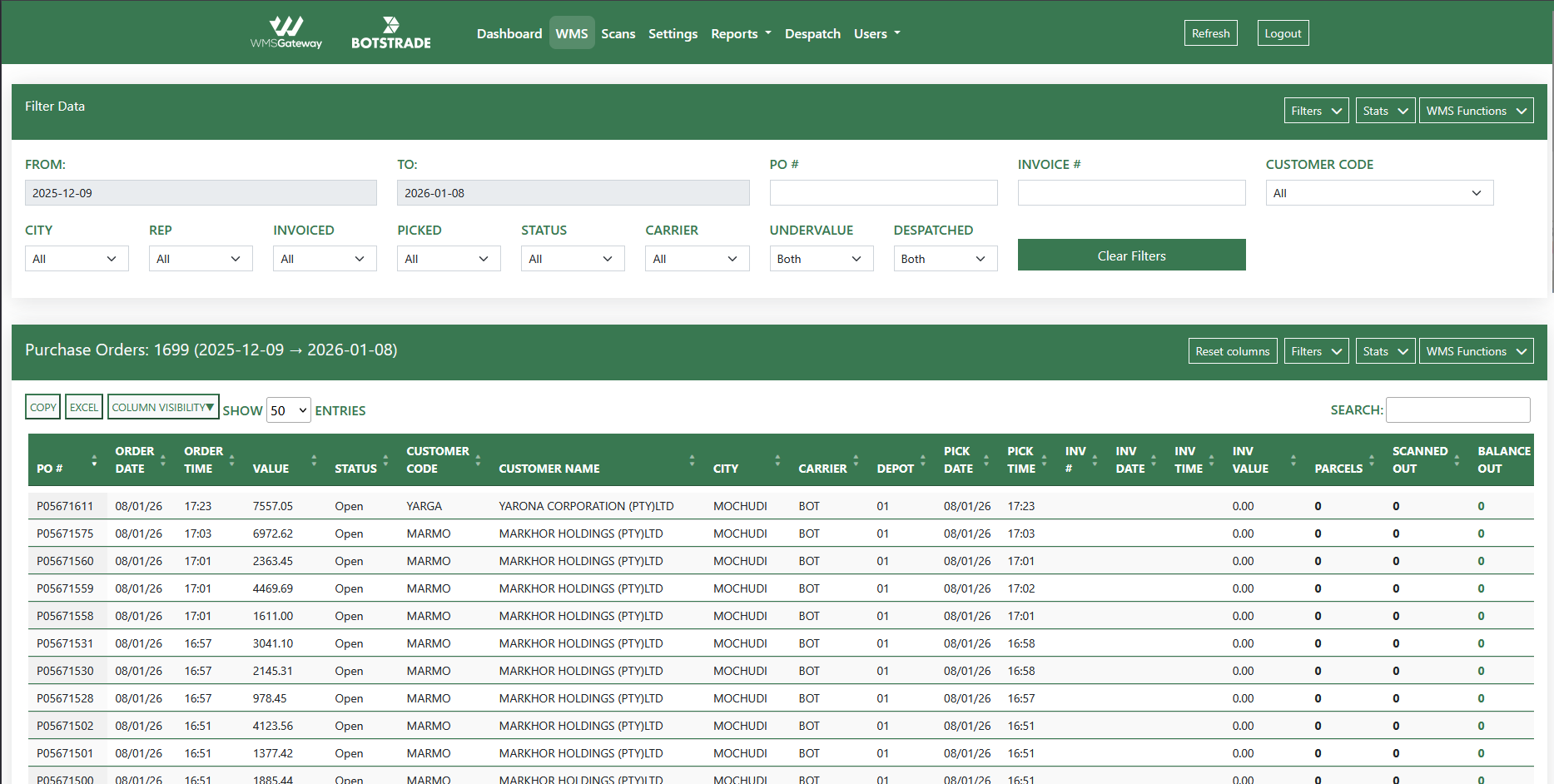This screenshot has width=1554, height=784.
Task: Open the Despatch menu item
Action: click(812, 33)
